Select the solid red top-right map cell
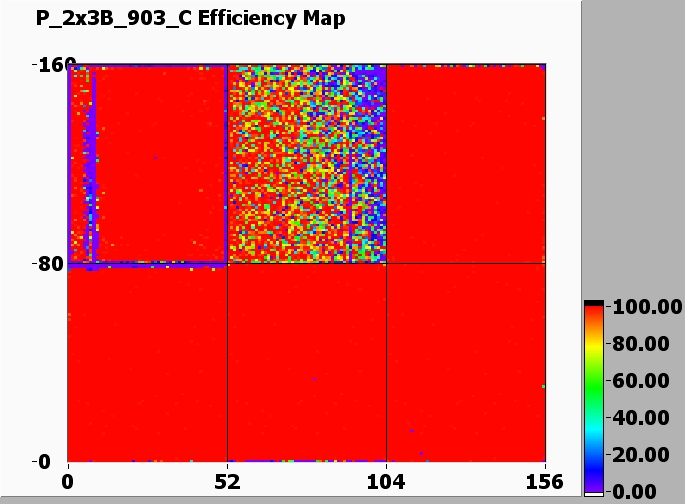 pyautogui.click(x=465, y=164)
